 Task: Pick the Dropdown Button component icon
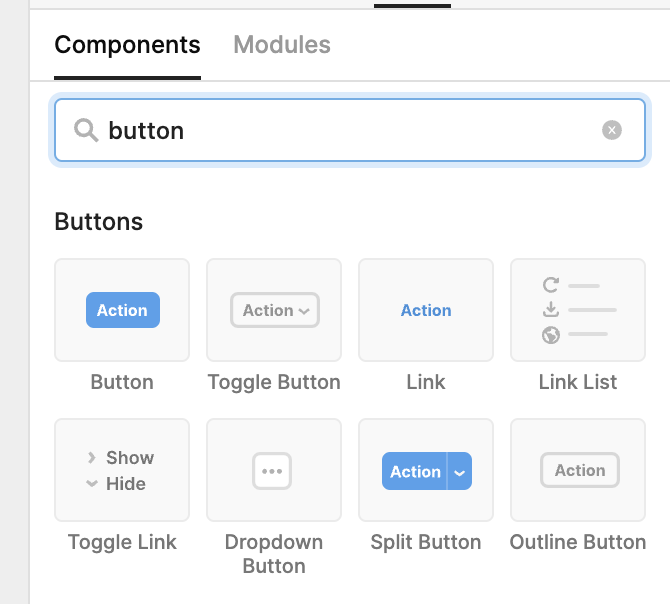click(274, 470)
